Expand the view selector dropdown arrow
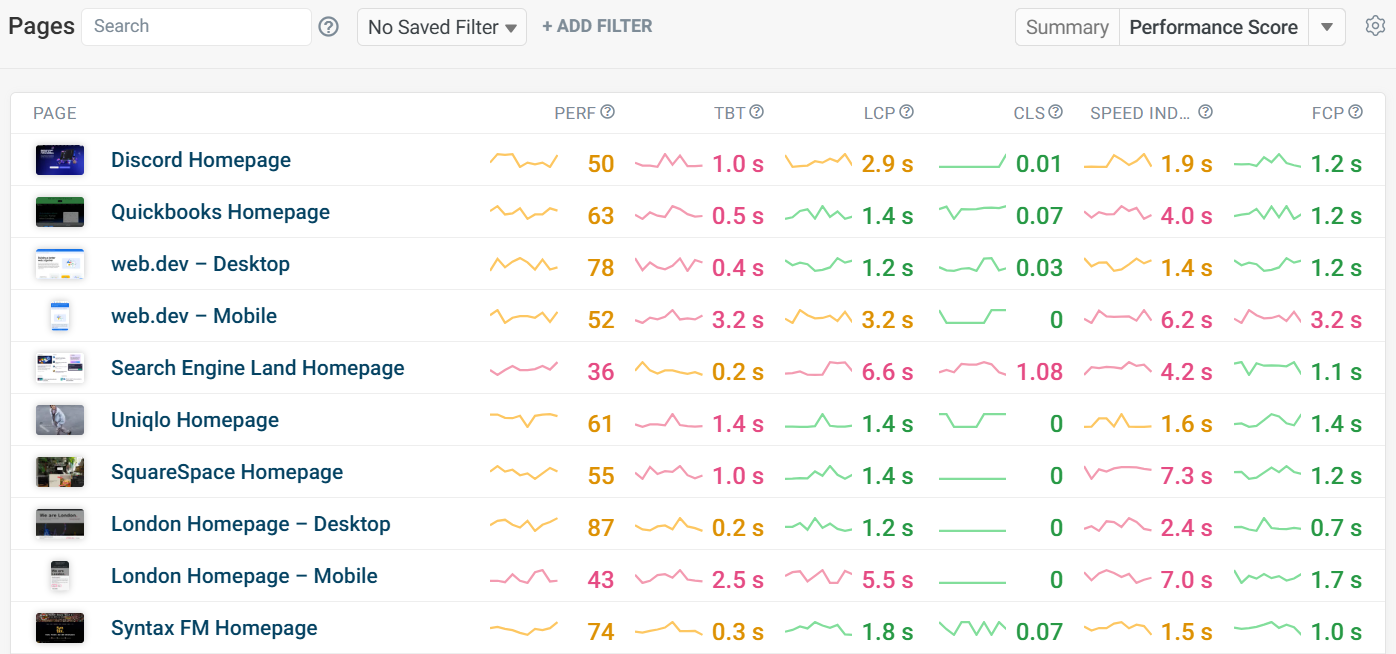Image resolution: width=1396 pixels, height=654 pixels. (x=1327, y=27)
